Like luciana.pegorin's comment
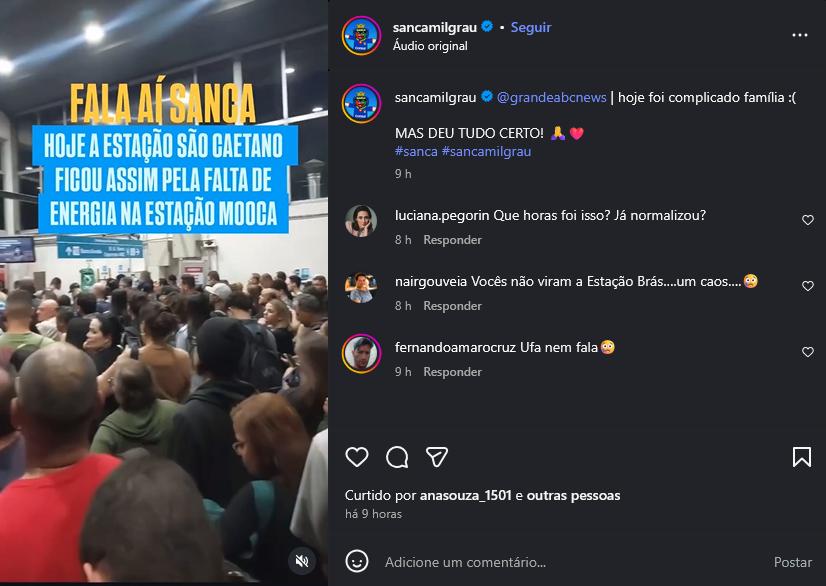The height and width of the screenshot is (586, 826). click(x=808, y=220)
